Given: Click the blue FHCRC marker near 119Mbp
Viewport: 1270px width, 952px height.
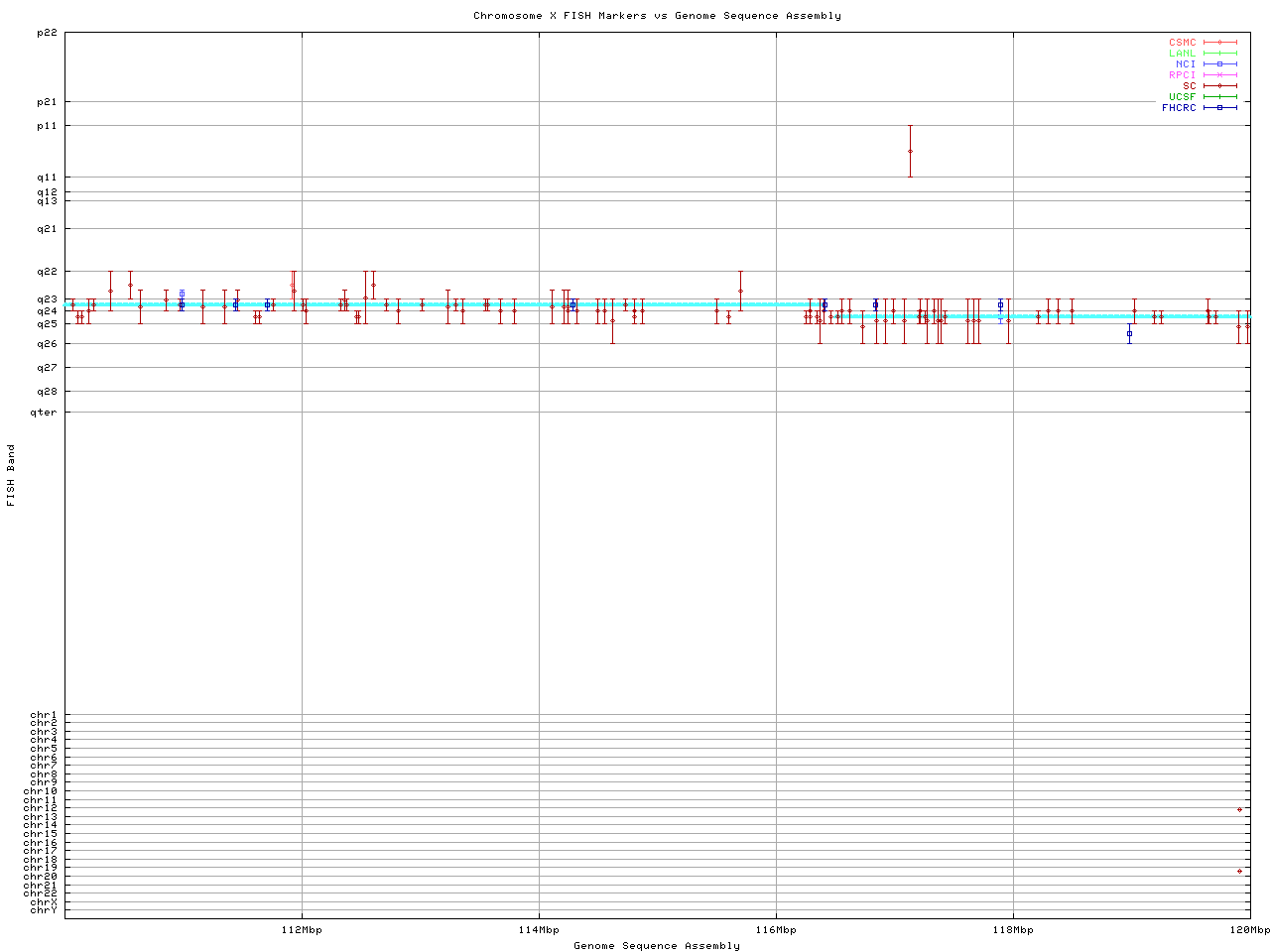Looking at the screenshot, I should tap(1129, 333).
